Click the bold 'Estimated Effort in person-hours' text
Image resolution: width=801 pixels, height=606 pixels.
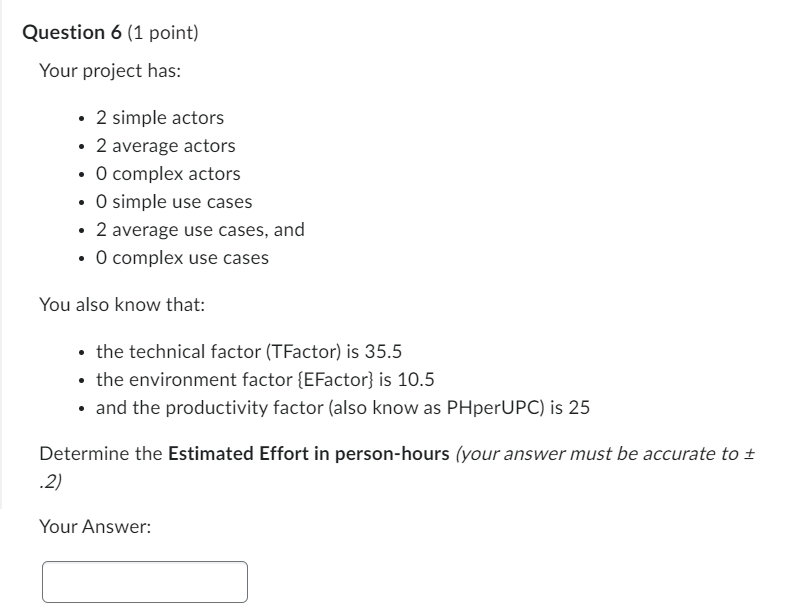pos(309,454)
